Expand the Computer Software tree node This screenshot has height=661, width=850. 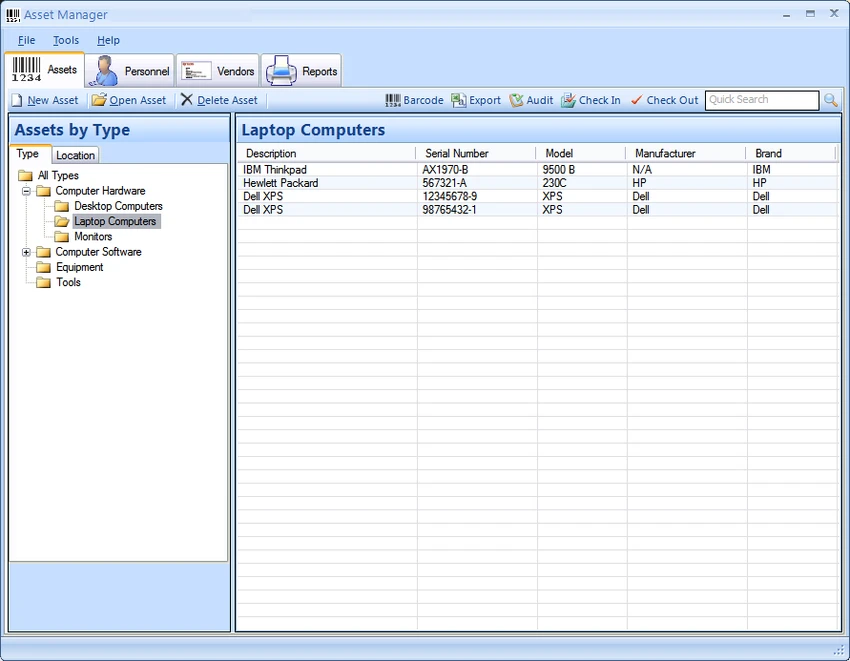pos(26,252)
